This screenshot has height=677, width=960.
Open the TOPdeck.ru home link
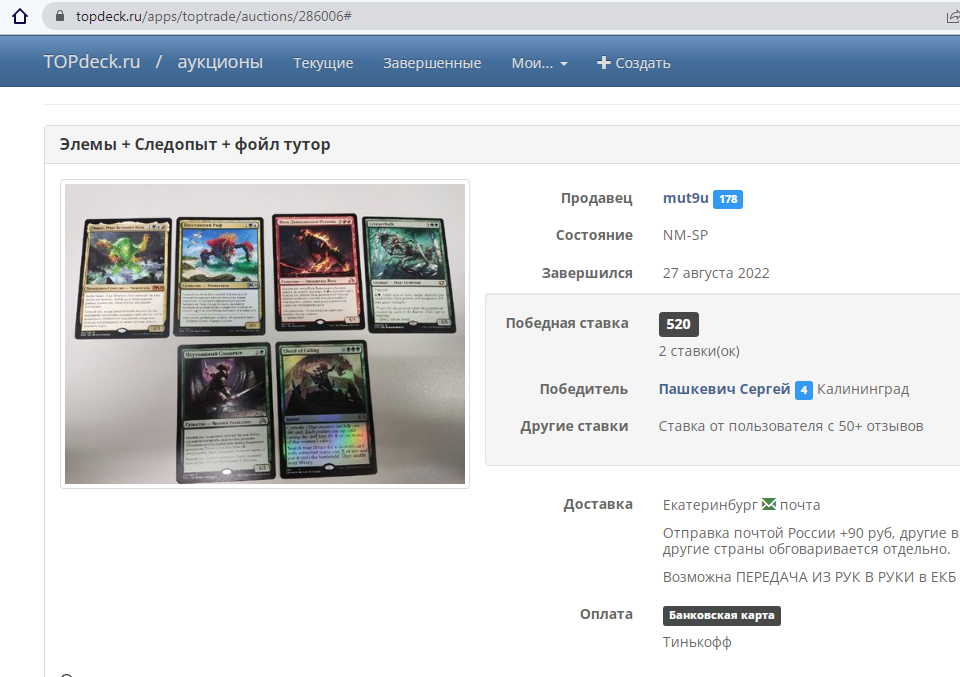[91, 62]
